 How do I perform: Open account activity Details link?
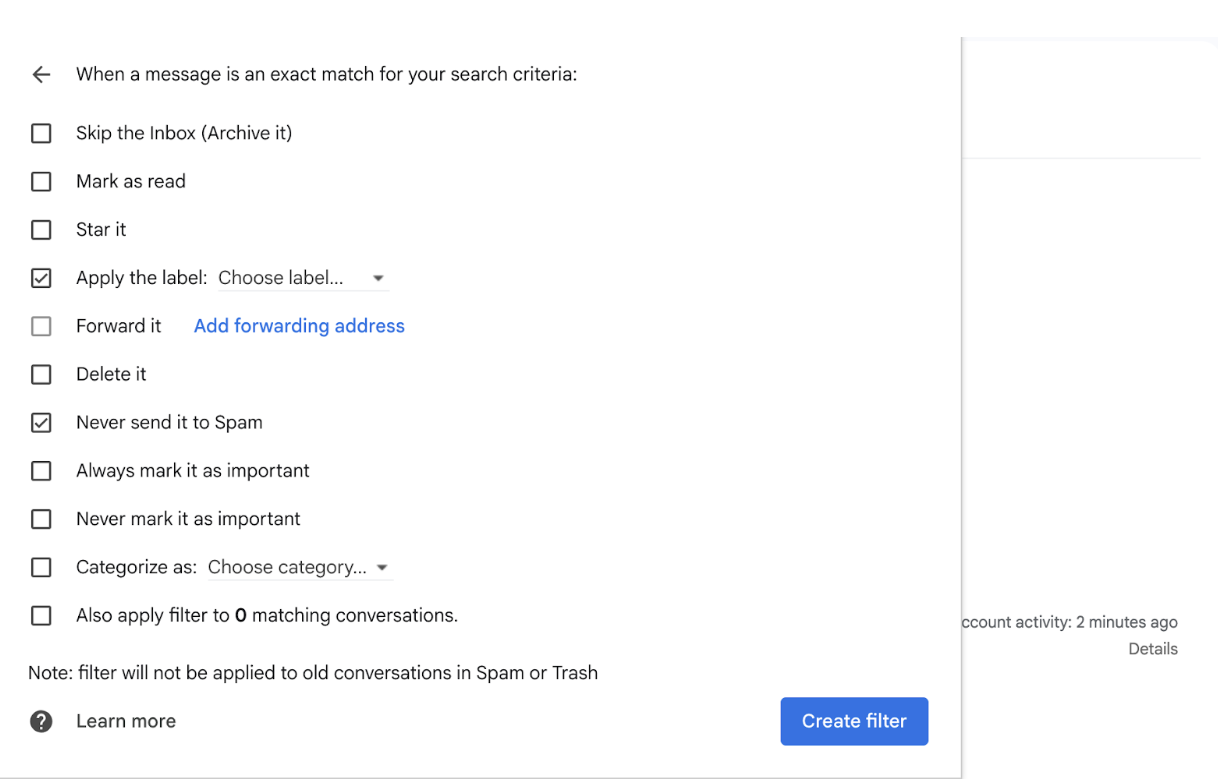click(x=1152, y=649)
